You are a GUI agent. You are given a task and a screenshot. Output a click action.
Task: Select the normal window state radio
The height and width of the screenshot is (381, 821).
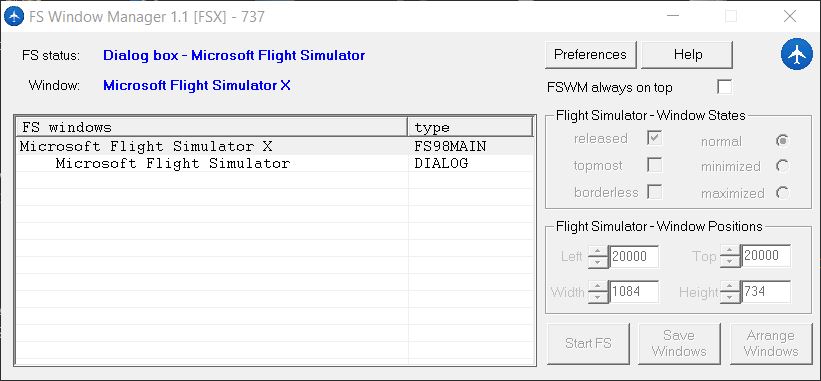point(782,140)
